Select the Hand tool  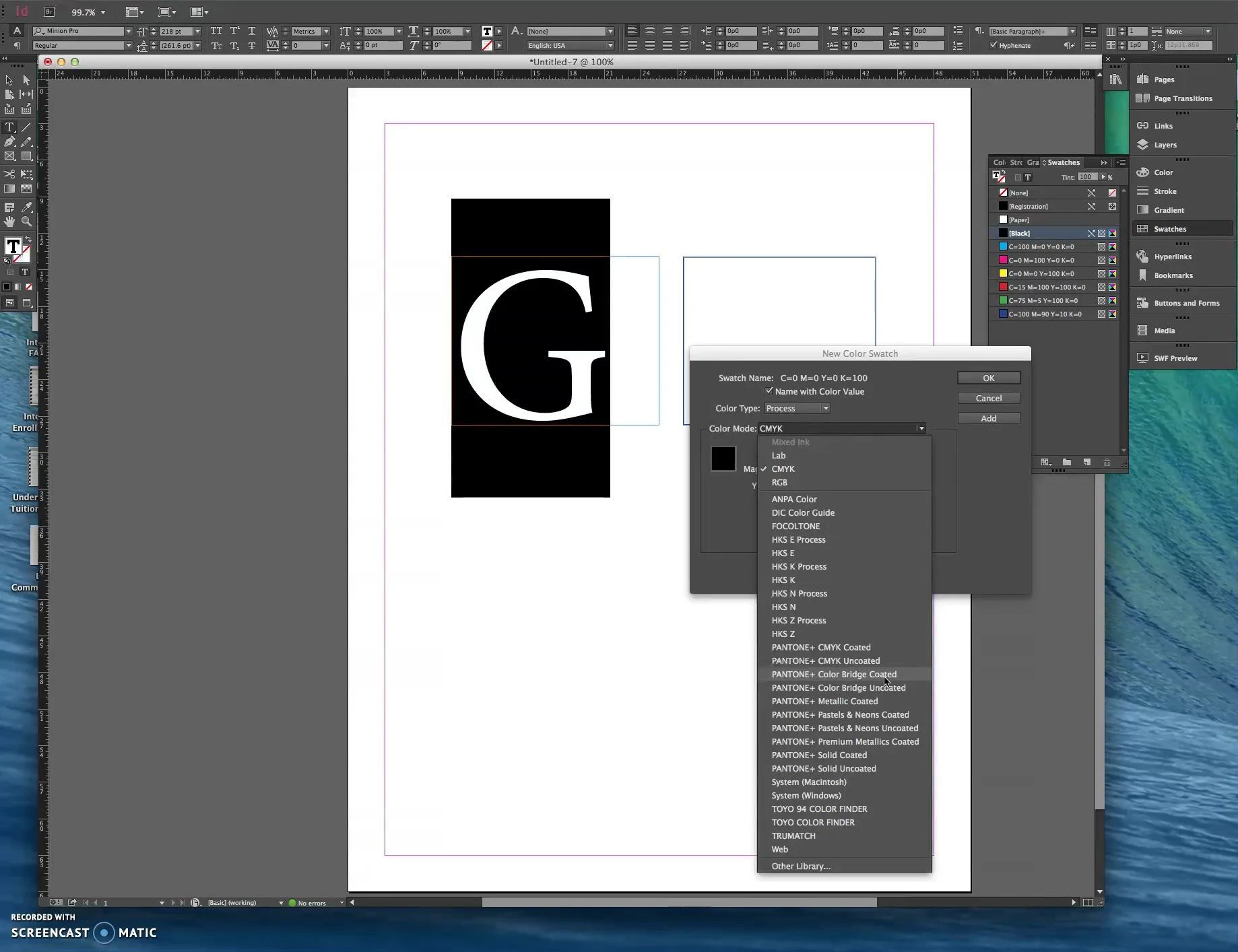pyautogui.click(x=9, y=222)
